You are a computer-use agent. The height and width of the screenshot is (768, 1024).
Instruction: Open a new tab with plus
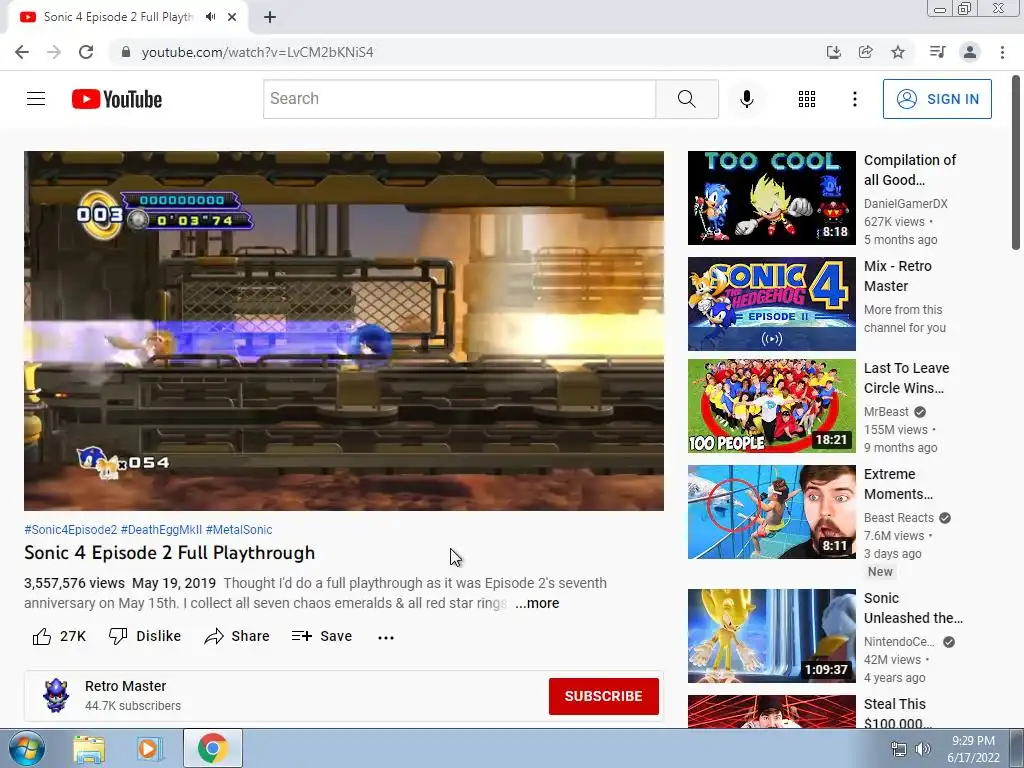(x=270, y=17)
